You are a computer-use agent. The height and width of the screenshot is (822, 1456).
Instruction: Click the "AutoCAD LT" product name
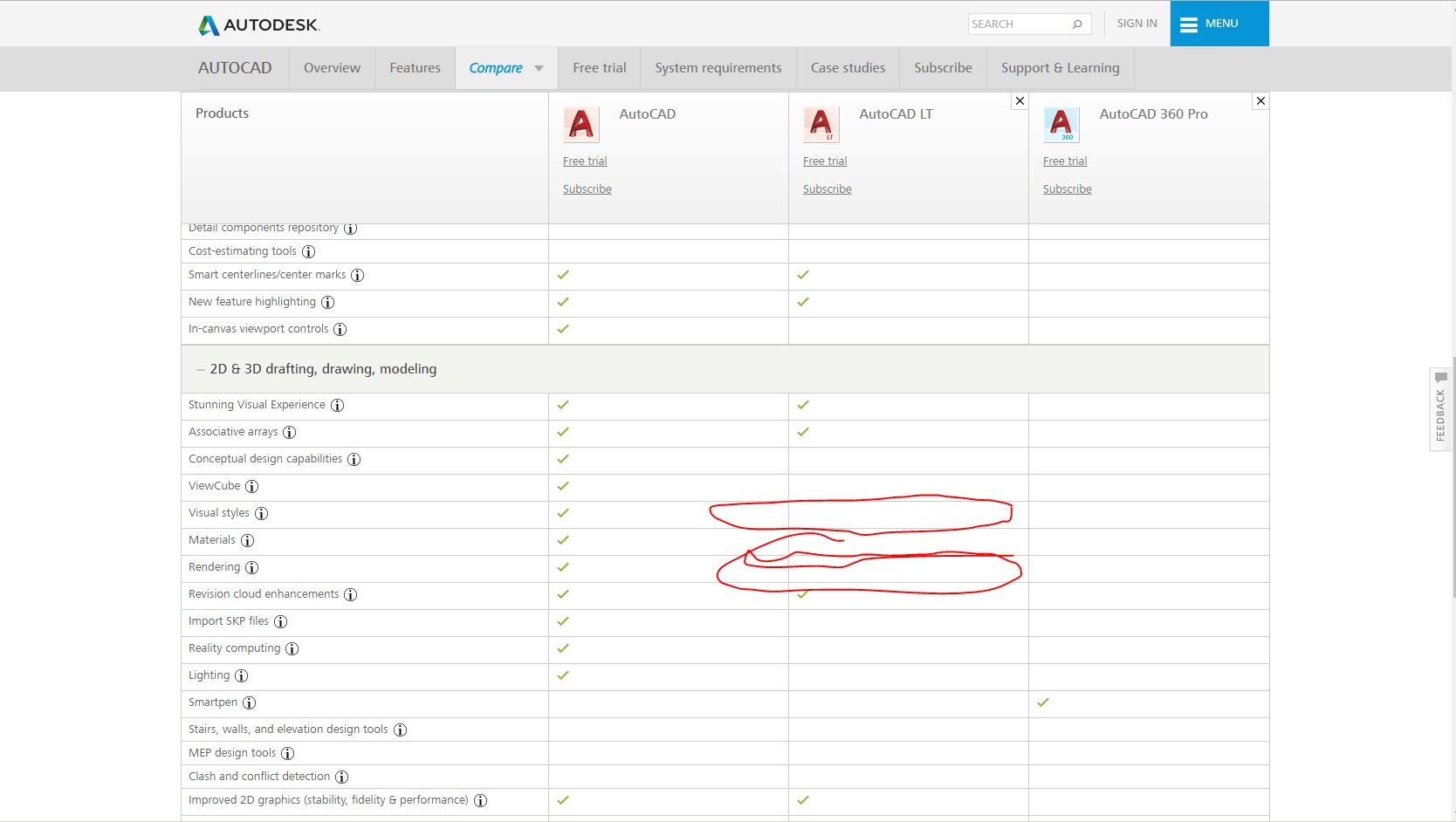point(896,114)
